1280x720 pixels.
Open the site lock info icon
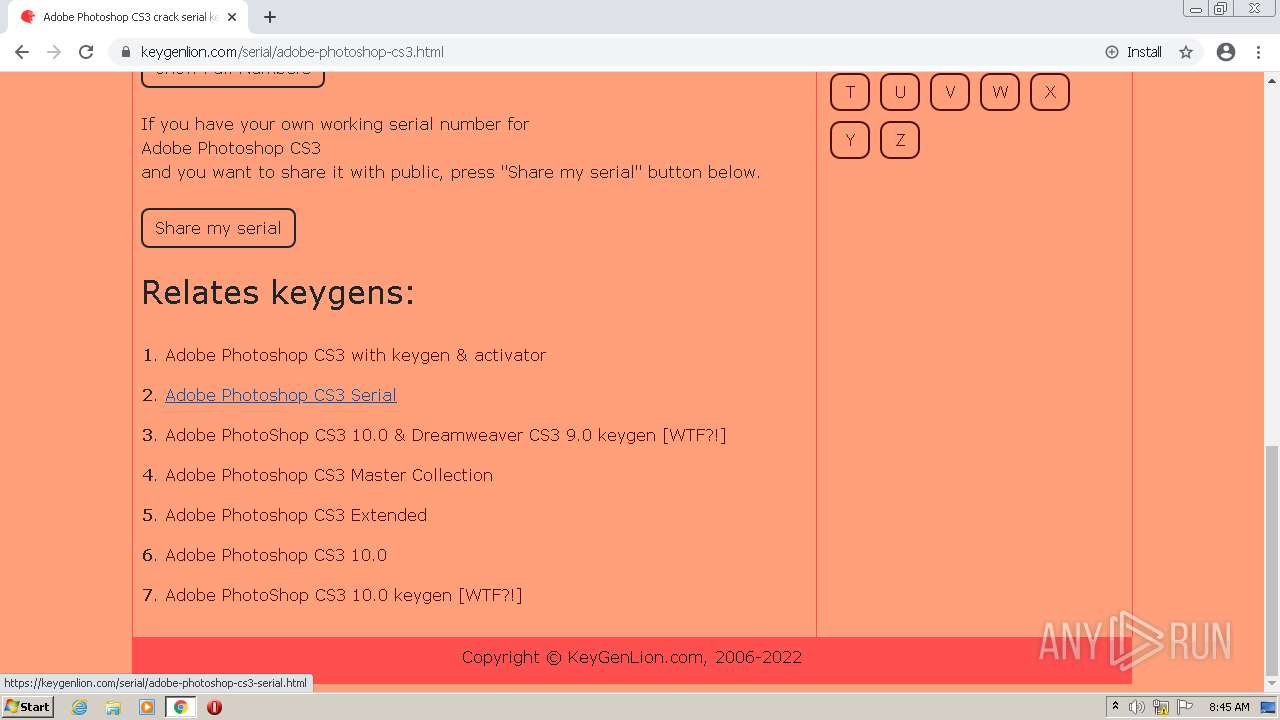pyautogui.click(x=126, y=52)
